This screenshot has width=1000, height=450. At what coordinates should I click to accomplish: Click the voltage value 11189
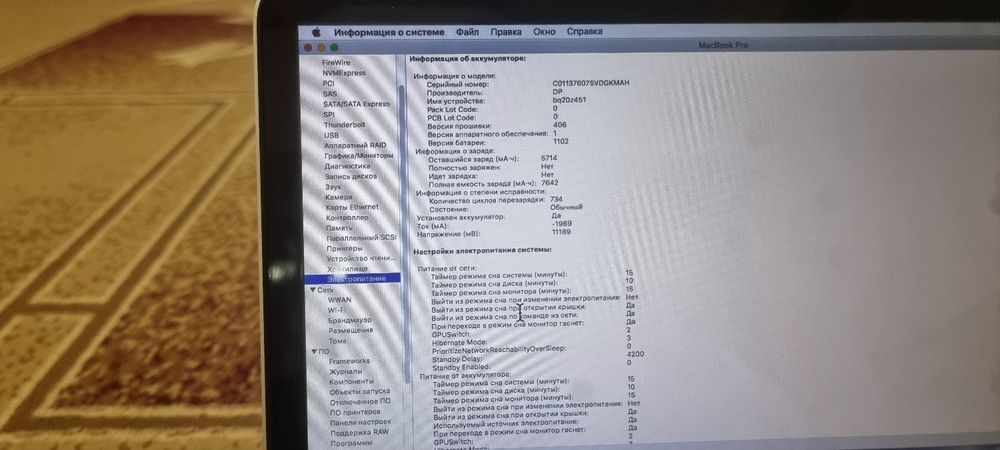561,232
